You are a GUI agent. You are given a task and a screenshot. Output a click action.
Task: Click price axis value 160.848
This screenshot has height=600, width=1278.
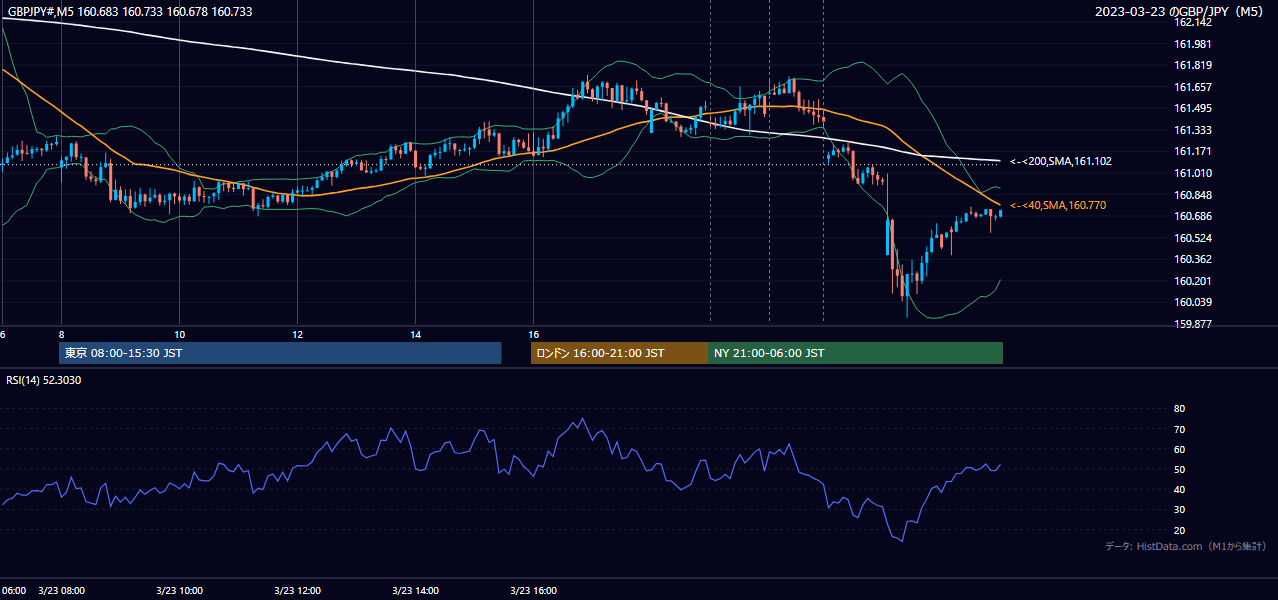coord(1193,195)
